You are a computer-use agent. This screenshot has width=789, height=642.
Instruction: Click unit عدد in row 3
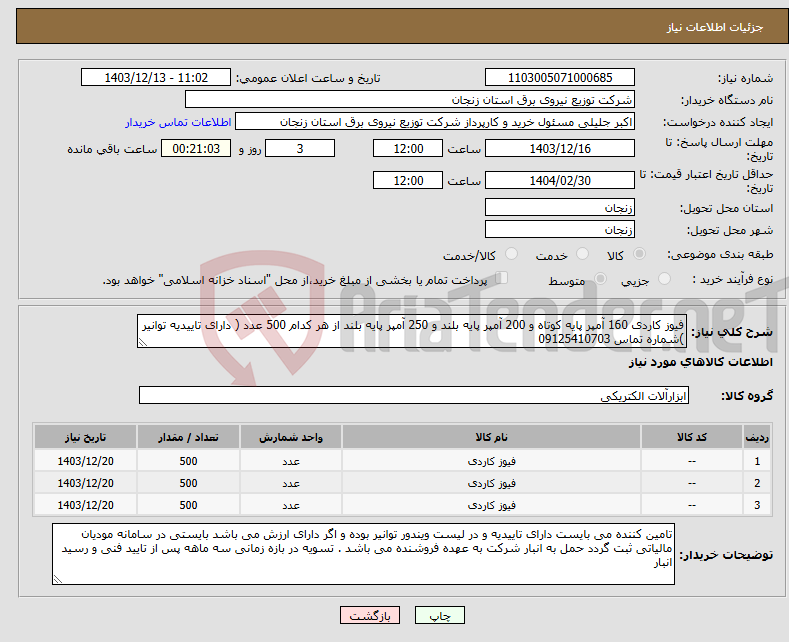291,505
